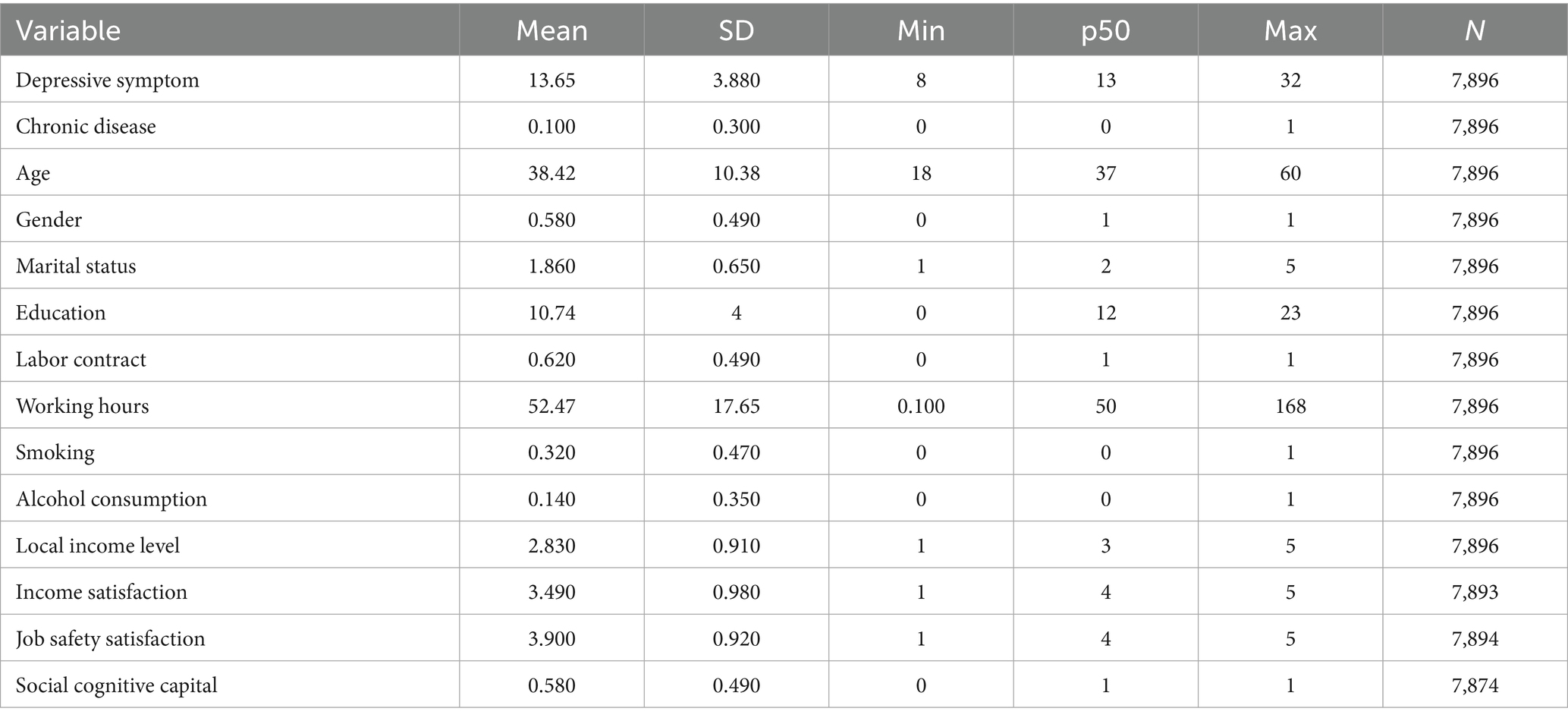Click the SD column header
This screenshot has height=721, width=1568.
pos(736,30)
